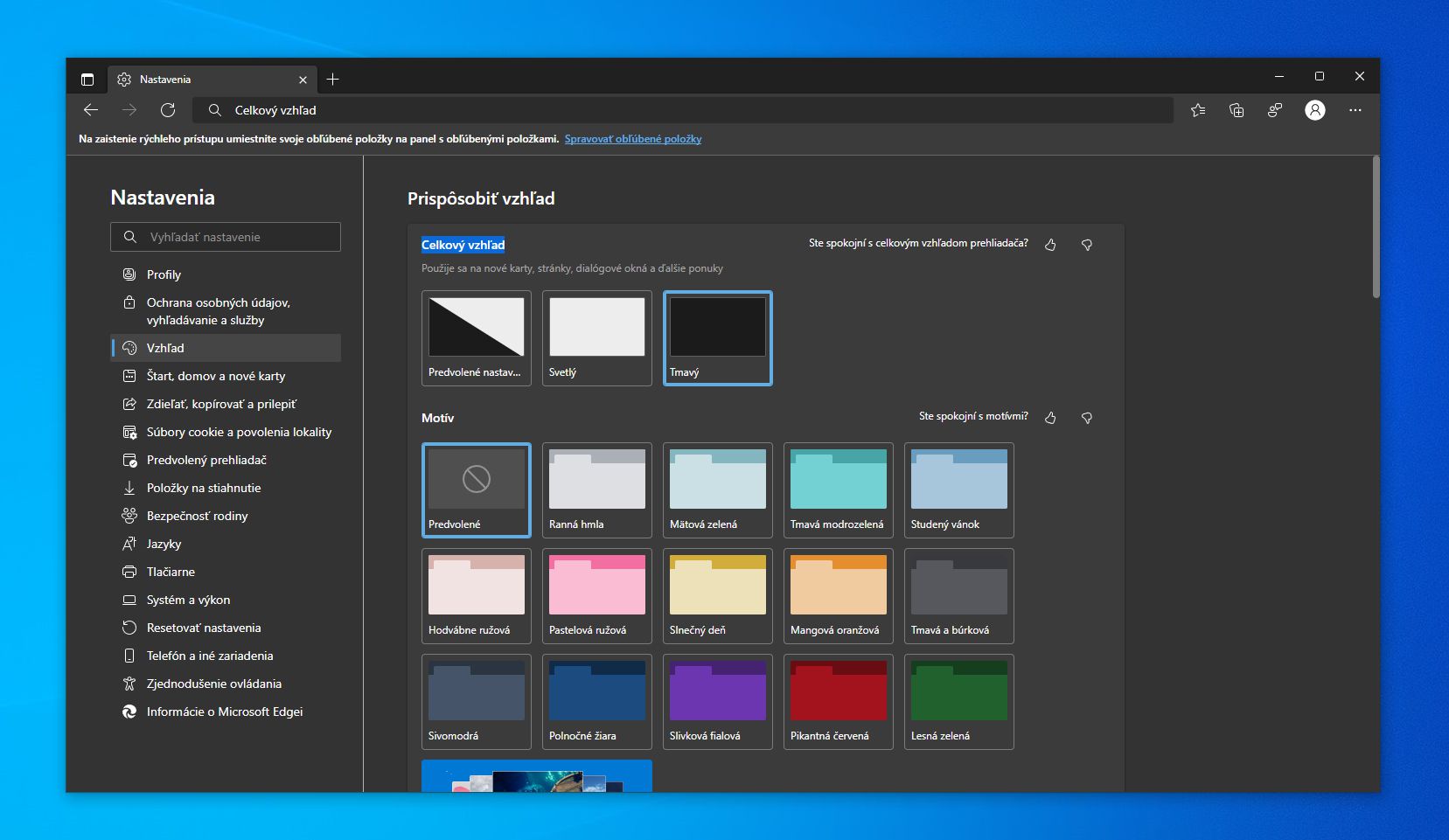Click the accessibility icon beside Zjednodušenie ovládania
Image resolution: width=1449 pixels, height=840 pixels.
[129, 684]
